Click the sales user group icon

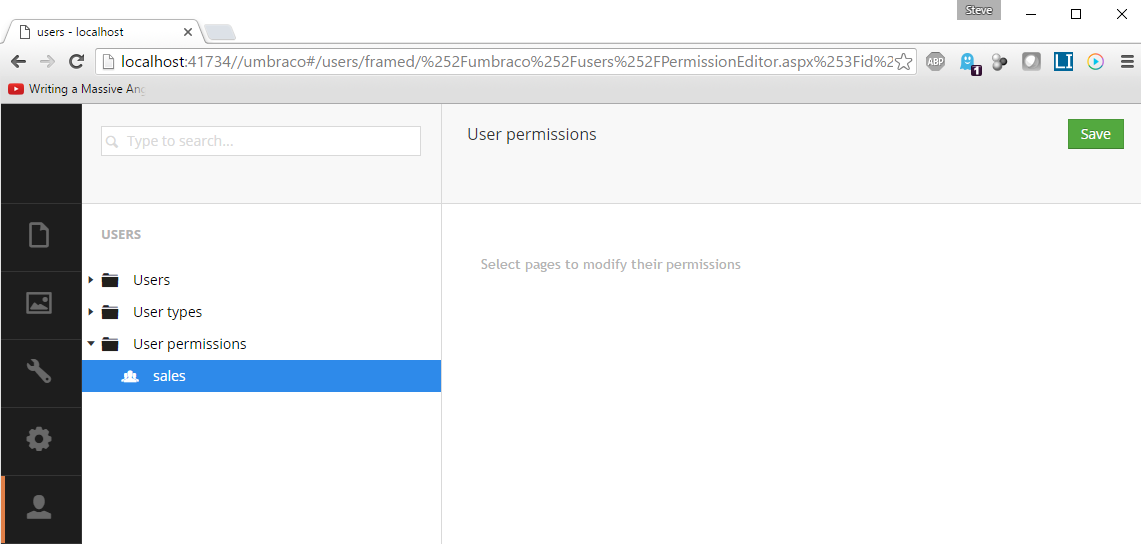pyautogui.click(x=130, y=376)
